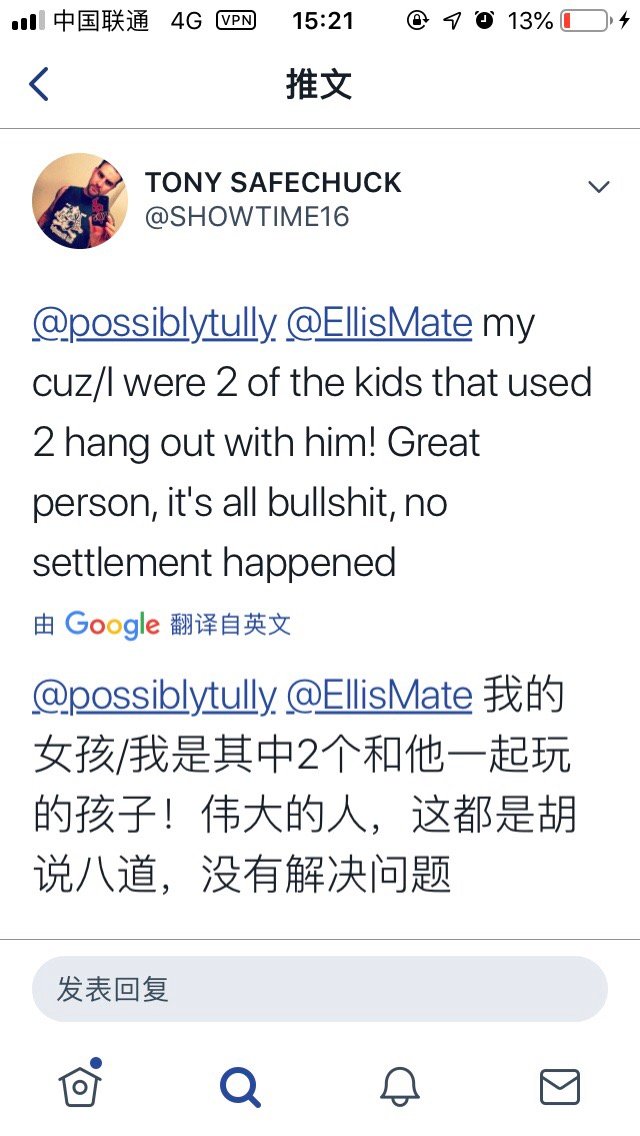Tap the back arrow icon
This screenshot has width=640, height=1136.
pos(39,84)
